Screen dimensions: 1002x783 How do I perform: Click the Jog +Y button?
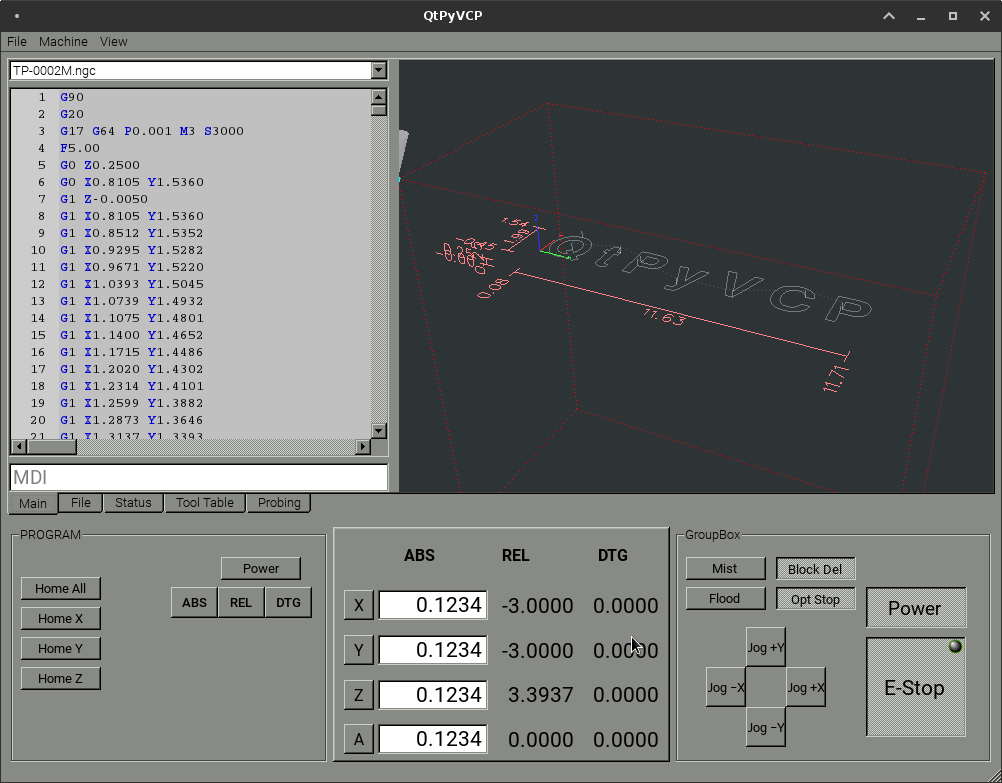766,647
